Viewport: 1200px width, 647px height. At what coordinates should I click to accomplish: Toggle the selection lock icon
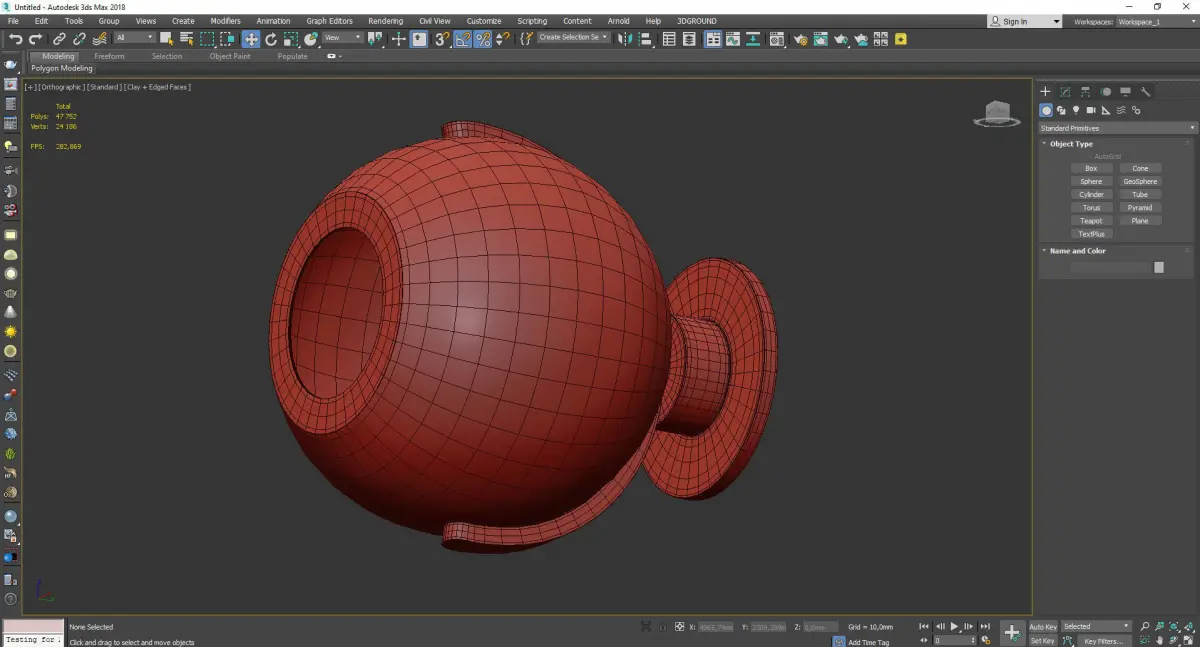[x=662, y=627]
